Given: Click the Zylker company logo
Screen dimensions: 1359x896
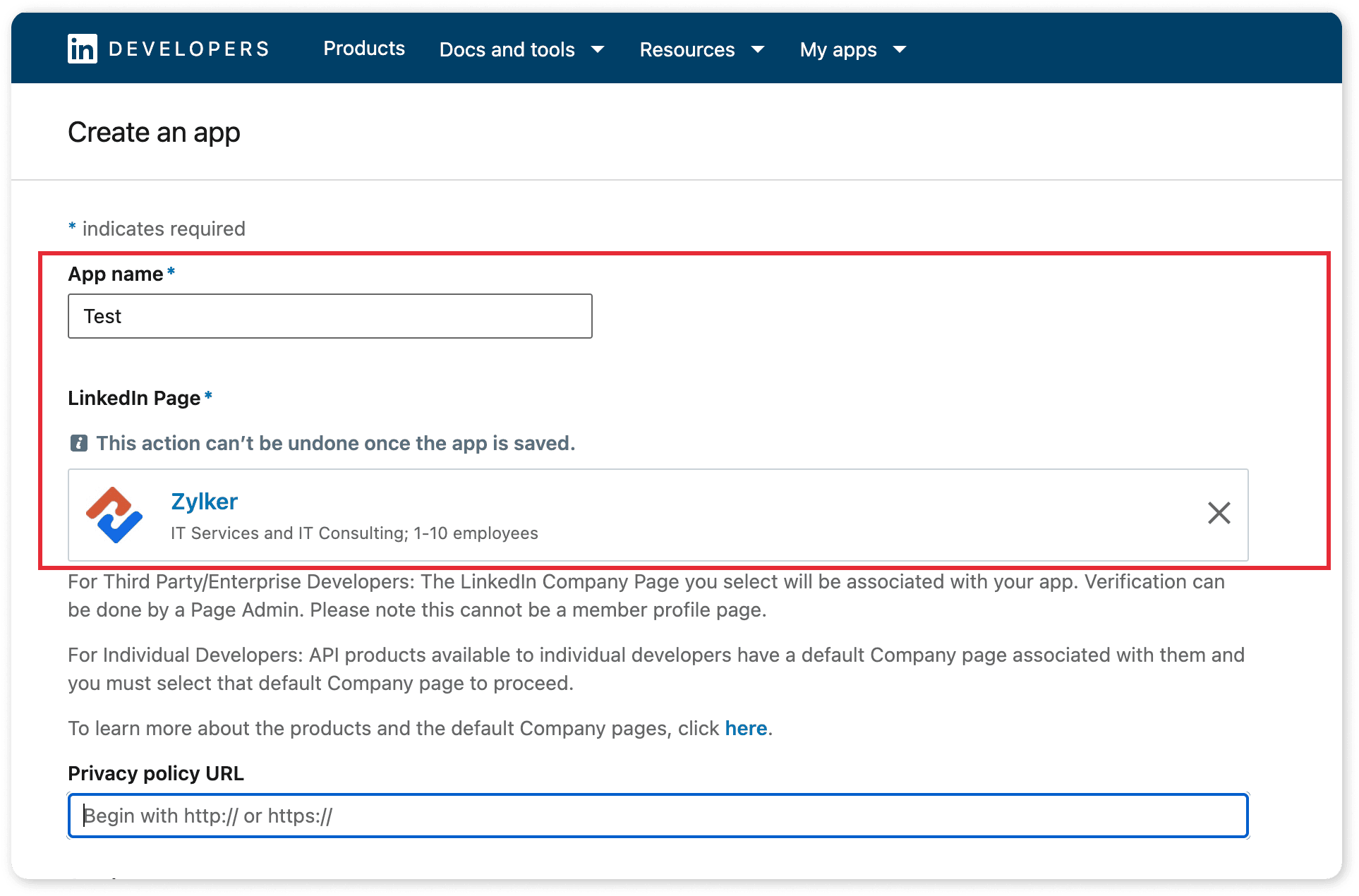Looking at the screenshot, I should pyautogui.click(x=114, y=515).
